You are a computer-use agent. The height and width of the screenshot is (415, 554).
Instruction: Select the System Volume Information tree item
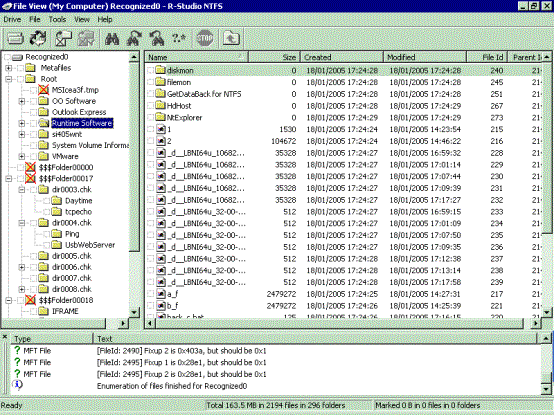point(90,145)
